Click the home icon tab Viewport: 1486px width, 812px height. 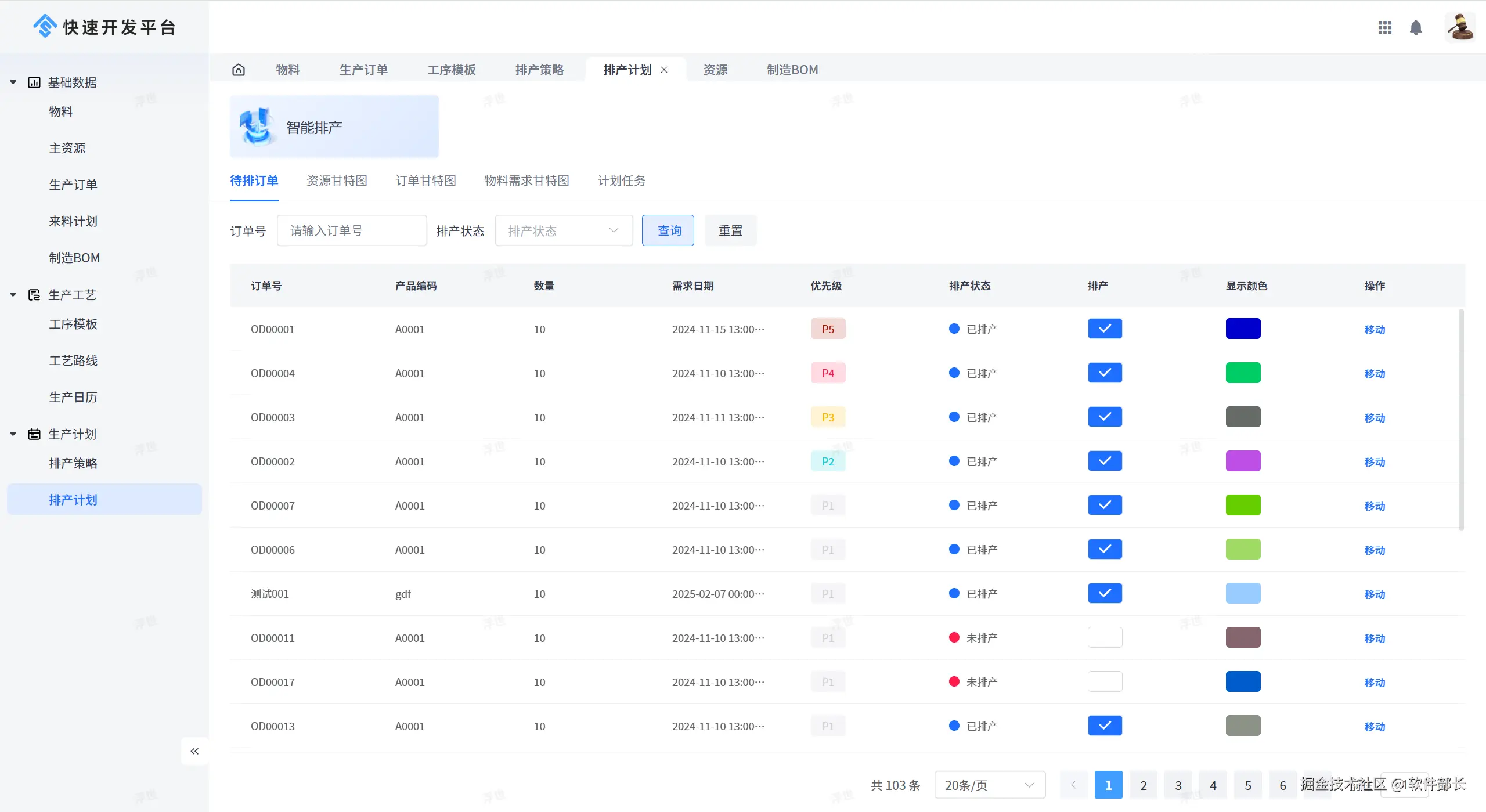pyautogui.click(x=239, y=70)
